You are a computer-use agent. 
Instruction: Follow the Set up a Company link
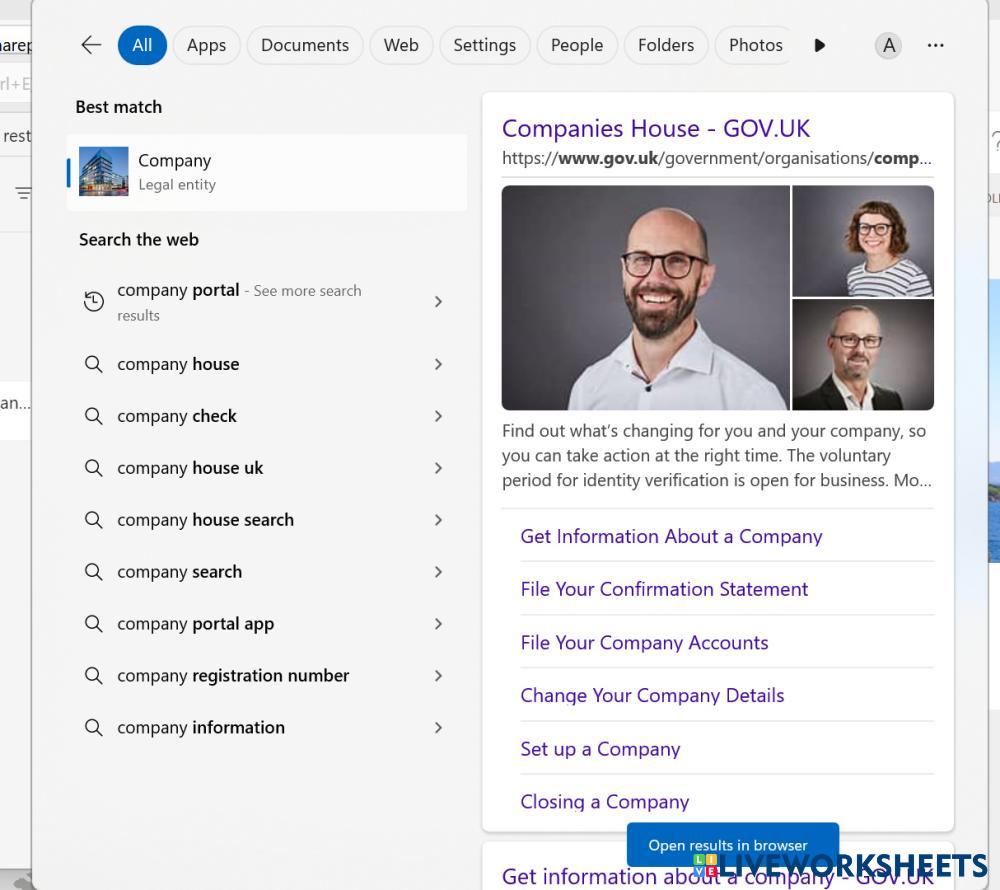coord(600,749)
